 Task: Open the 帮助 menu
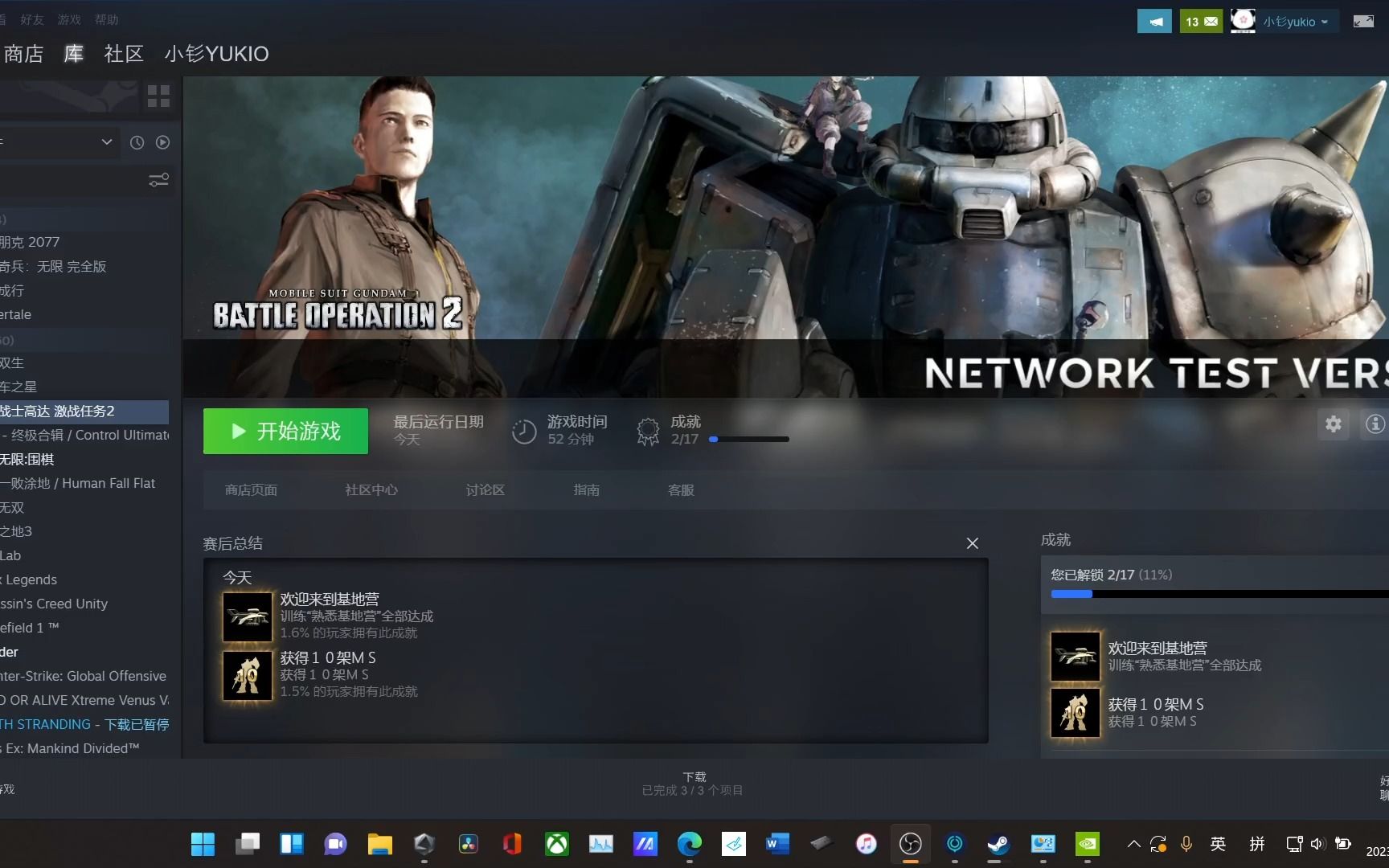pyautogui.click(x=106, y=19)
